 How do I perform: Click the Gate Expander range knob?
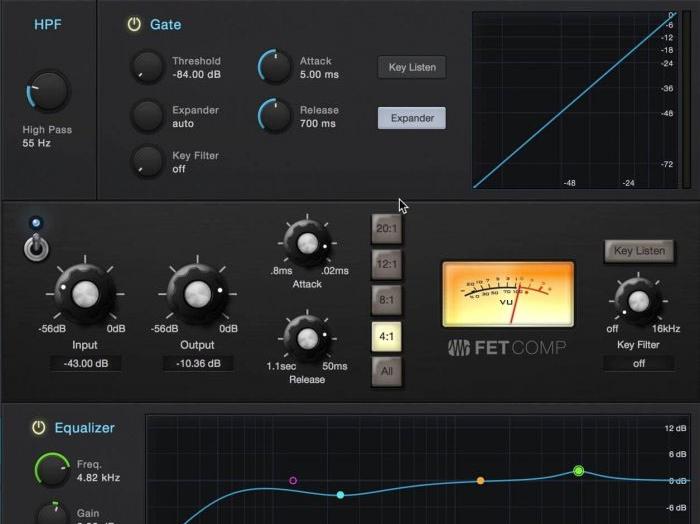pyautogui.click(x=147, y=114)
